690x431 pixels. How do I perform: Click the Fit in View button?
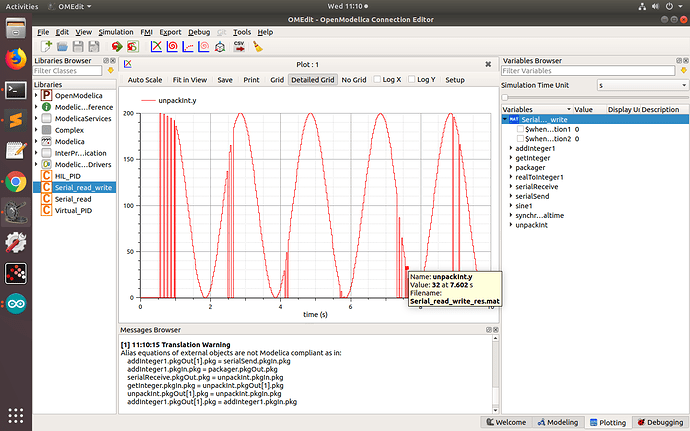(189, 79)
